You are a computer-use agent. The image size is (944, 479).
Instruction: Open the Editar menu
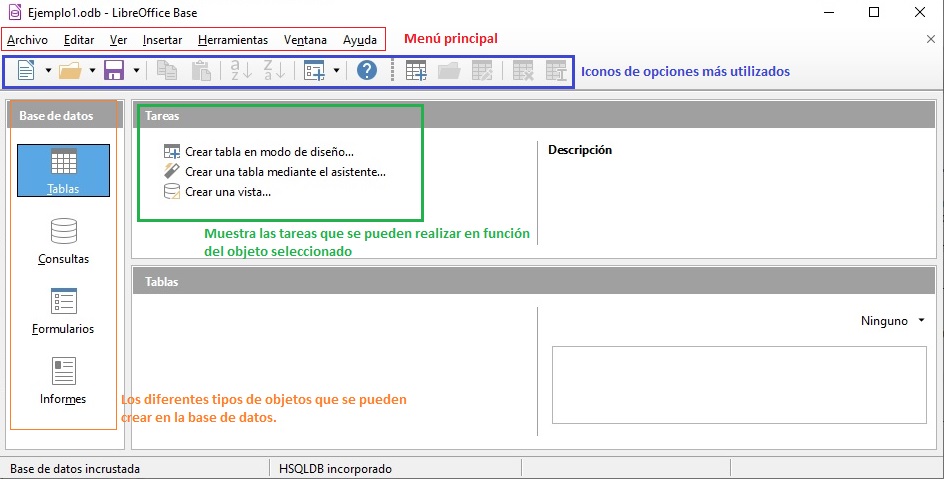[x=79, y=40]
